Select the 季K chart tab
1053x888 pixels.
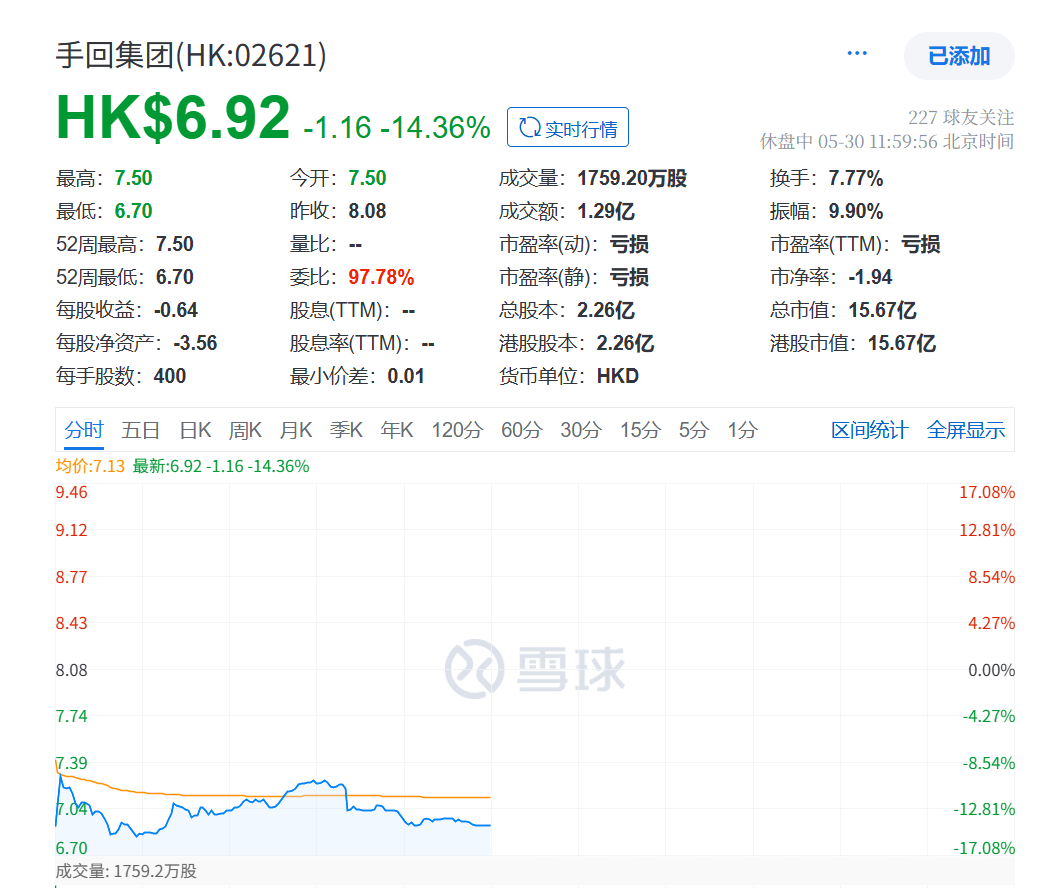(x=347, y=430)
